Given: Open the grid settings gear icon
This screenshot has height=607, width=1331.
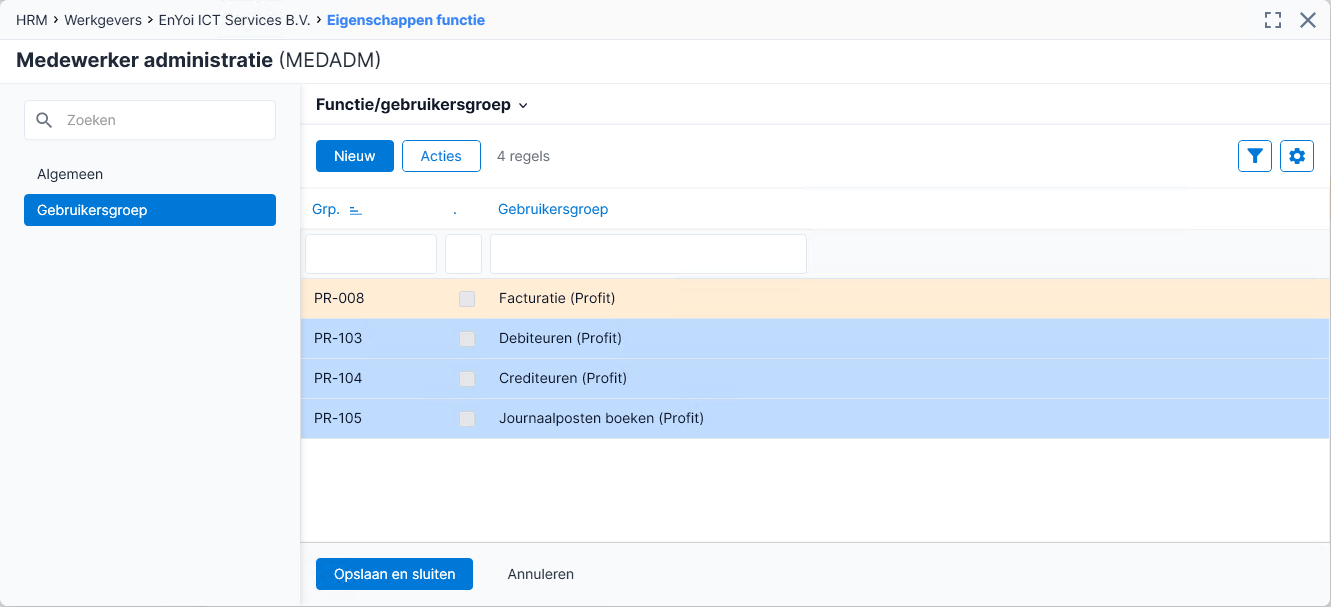Looking at the screenshot, I should (1297, 156).
